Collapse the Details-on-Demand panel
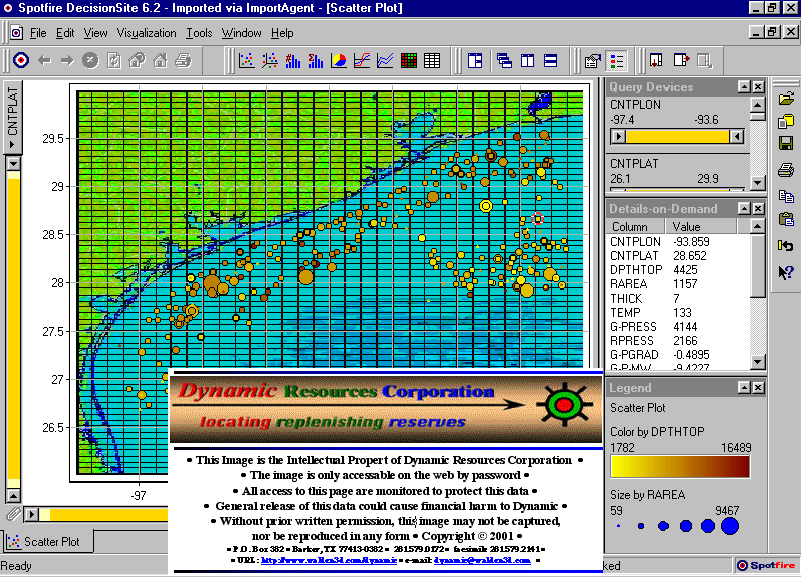The height and width of the screenshot is (577, 801). tap(743, 208)
